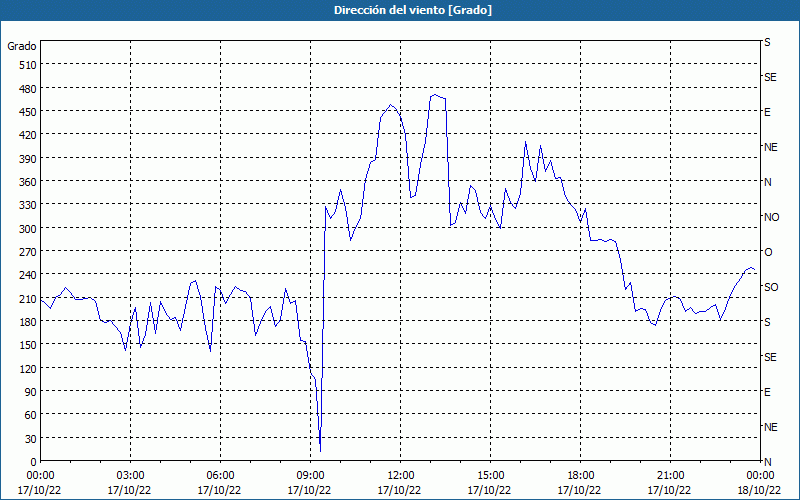This screenshot has width=800, height=500.
Task: Click the 09:00 time label
Action: coord(310,476)
